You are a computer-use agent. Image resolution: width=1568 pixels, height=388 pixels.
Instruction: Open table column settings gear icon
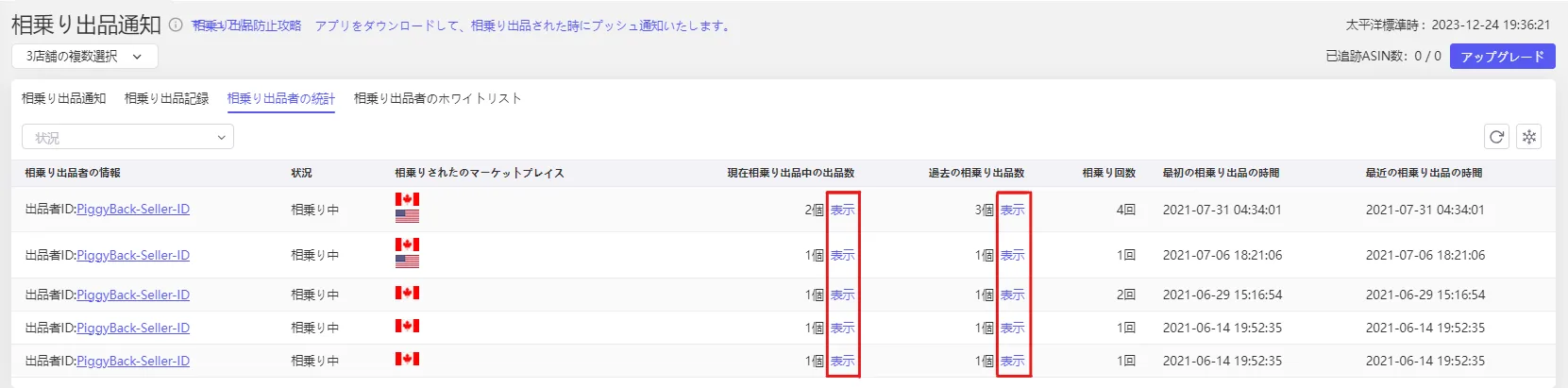click(x=1529, y=137)
